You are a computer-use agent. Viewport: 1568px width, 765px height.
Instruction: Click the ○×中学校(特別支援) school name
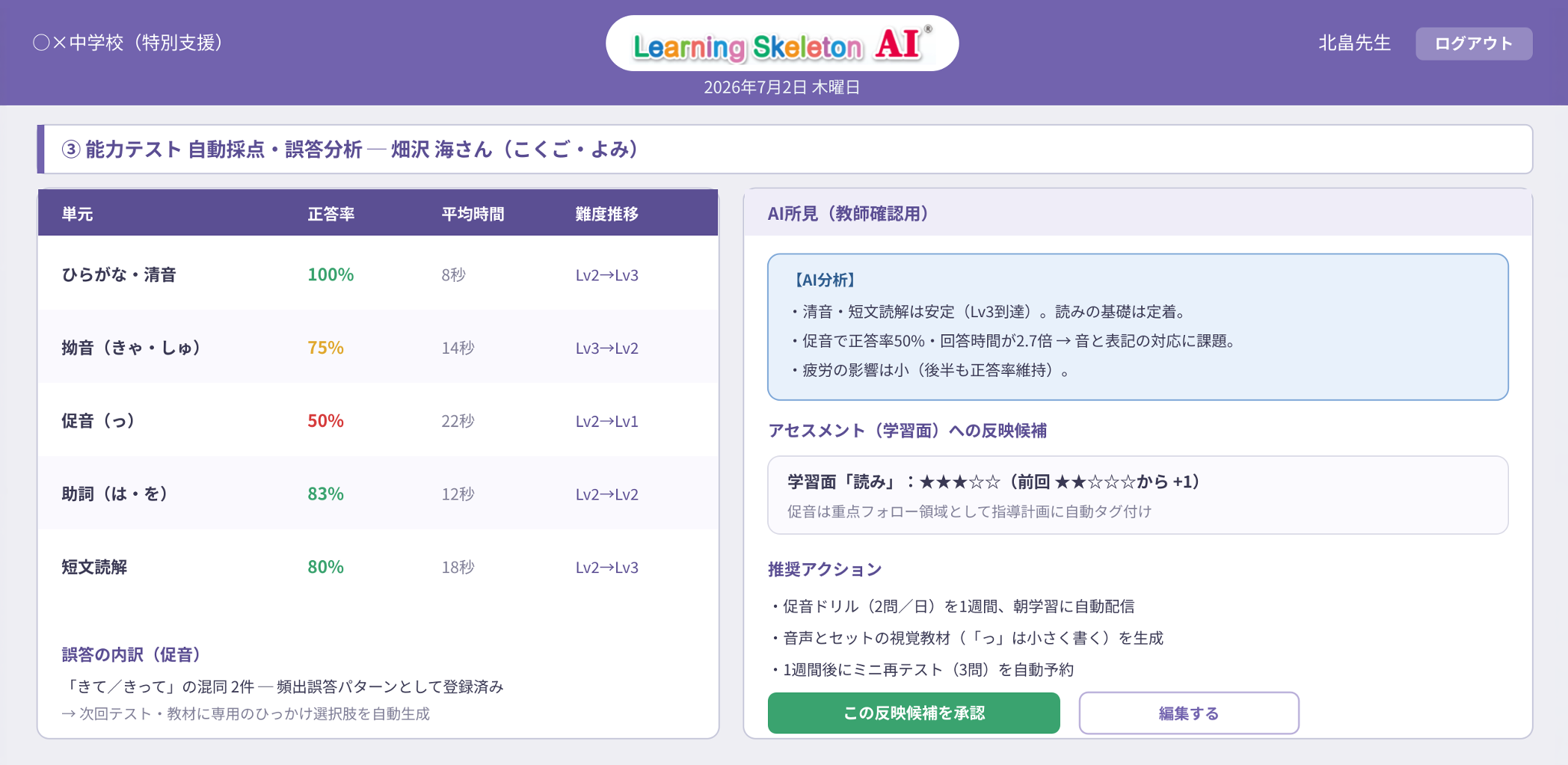pyautogui.click(x=127, y=43)
